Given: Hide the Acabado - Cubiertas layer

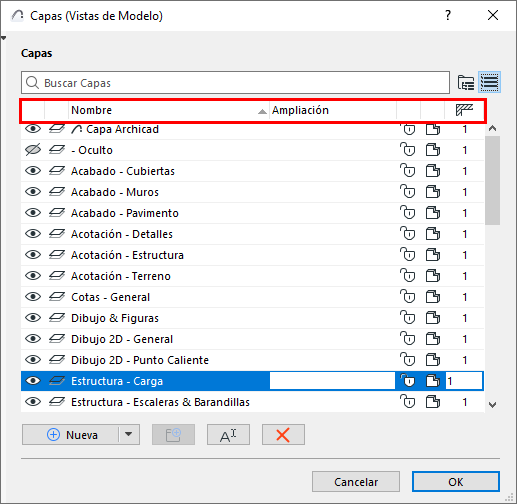Looking at the screenshot, I should coord(33,171).
